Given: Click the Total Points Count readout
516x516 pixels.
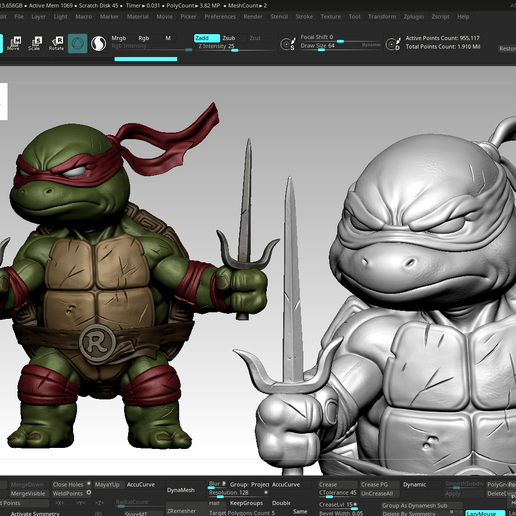Looking at the screenshot, I should pos(443,47).
